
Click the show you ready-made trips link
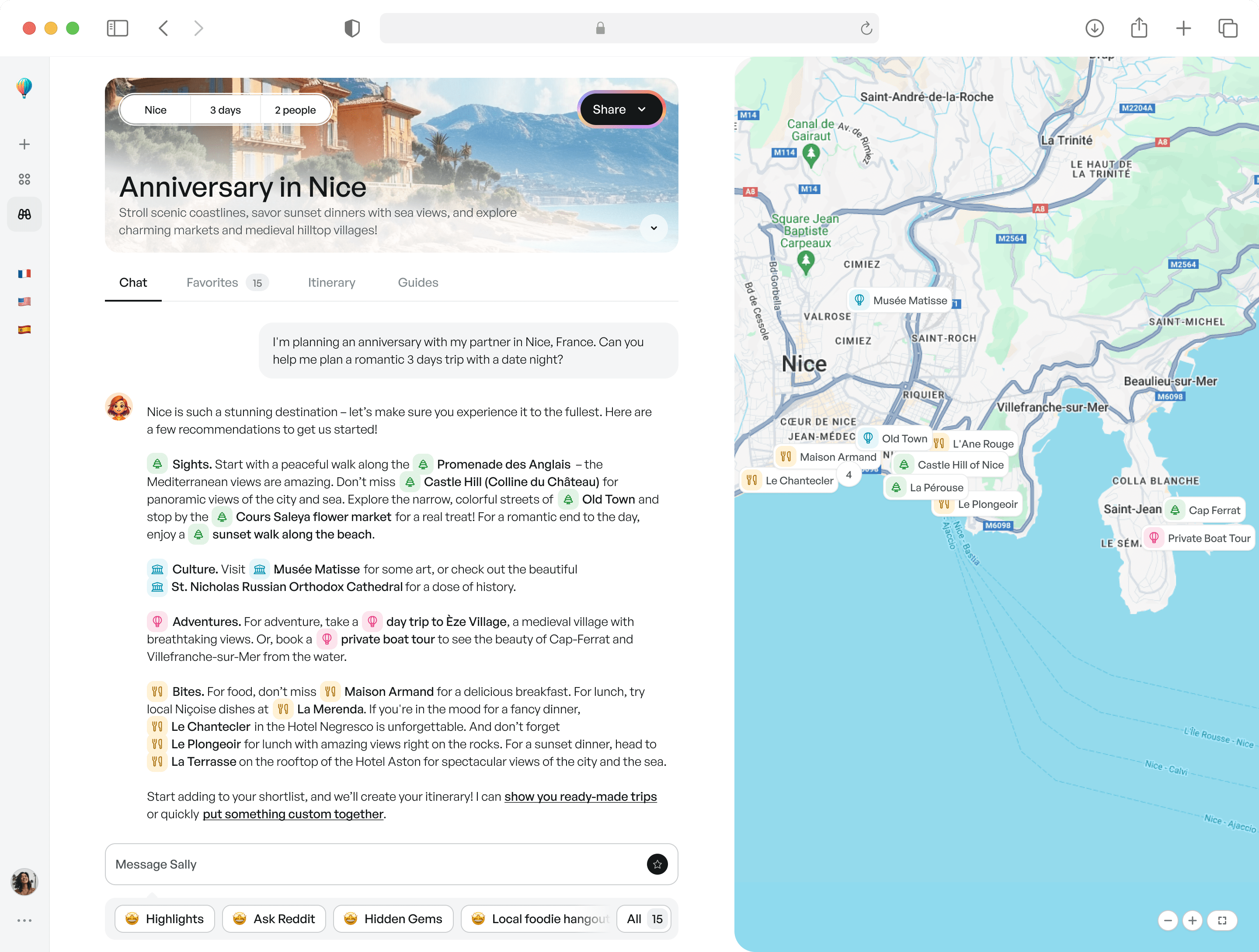tap(580, 796)
